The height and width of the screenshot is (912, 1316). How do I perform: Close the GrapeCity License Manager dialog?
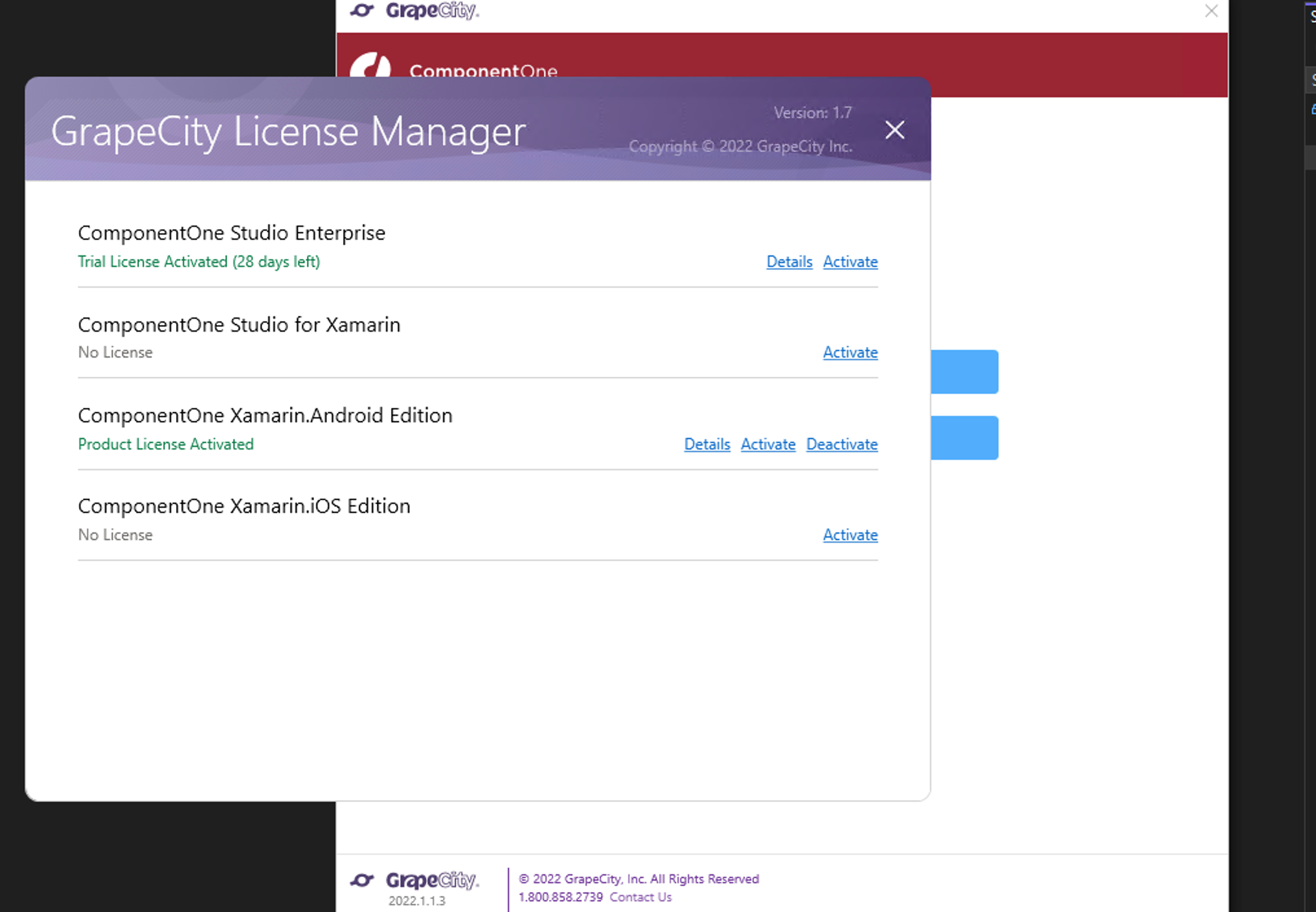(x=894, y=130)
